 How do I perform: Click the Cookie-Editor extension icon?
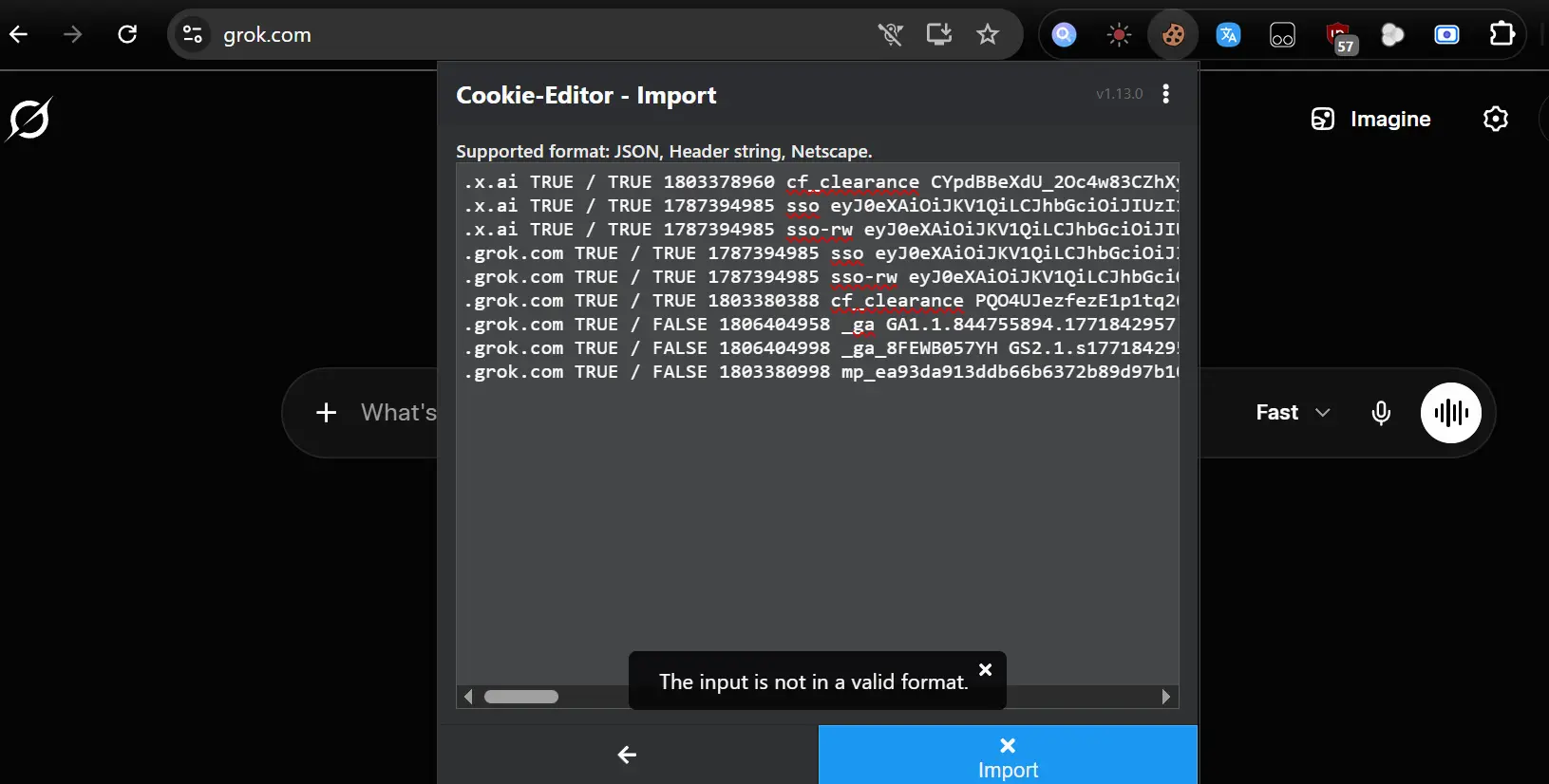(x=1174, y=35)
